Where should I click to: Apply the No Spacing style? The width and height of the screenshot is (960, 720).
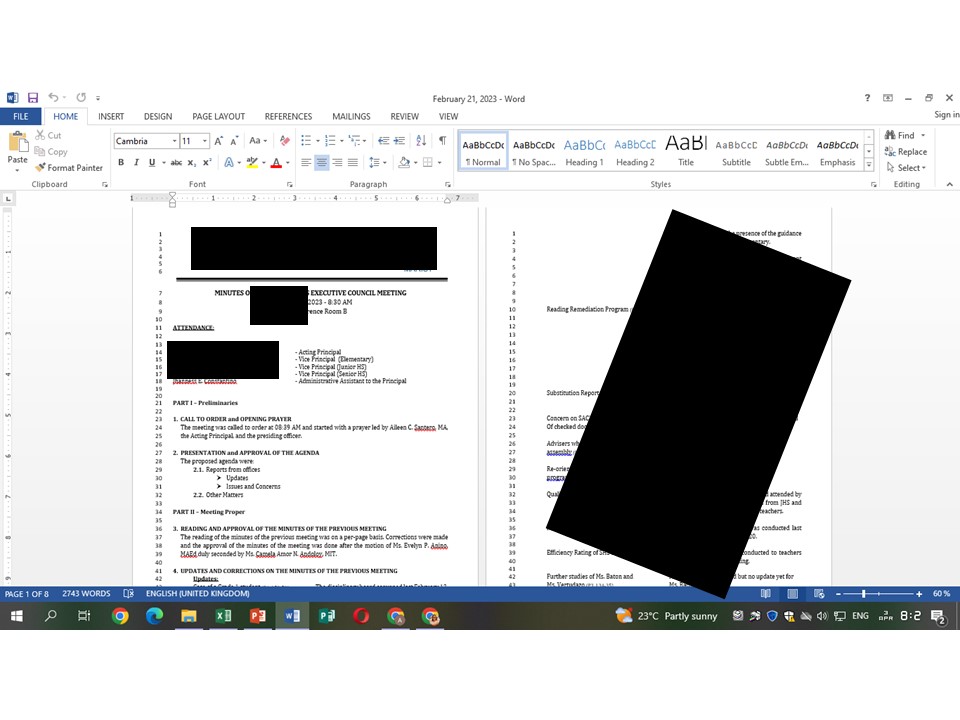534,151
